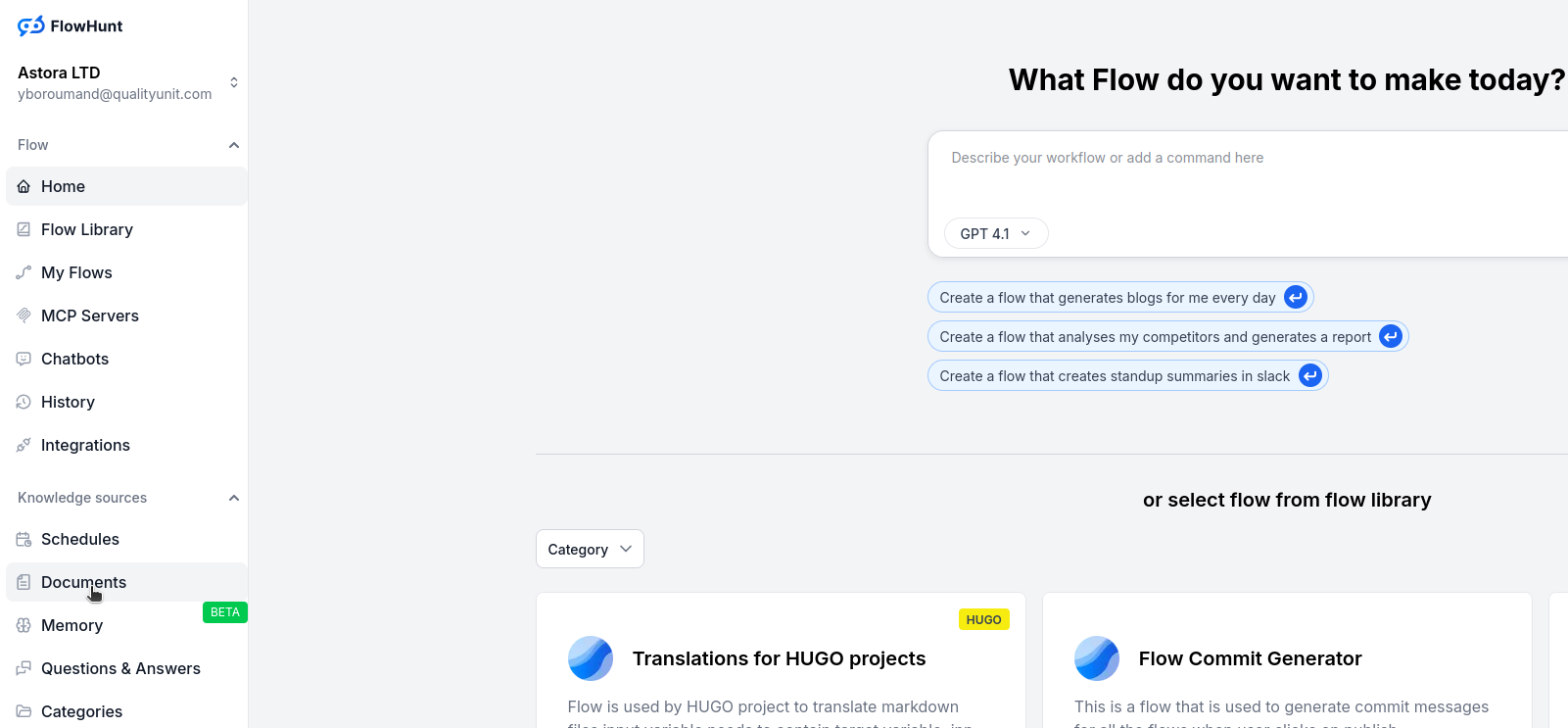Image resolution: width=1568 pixels, height=728 pixels.
Task: Click the Home house icon in sidebar
Action: click(x=24, y=186)
